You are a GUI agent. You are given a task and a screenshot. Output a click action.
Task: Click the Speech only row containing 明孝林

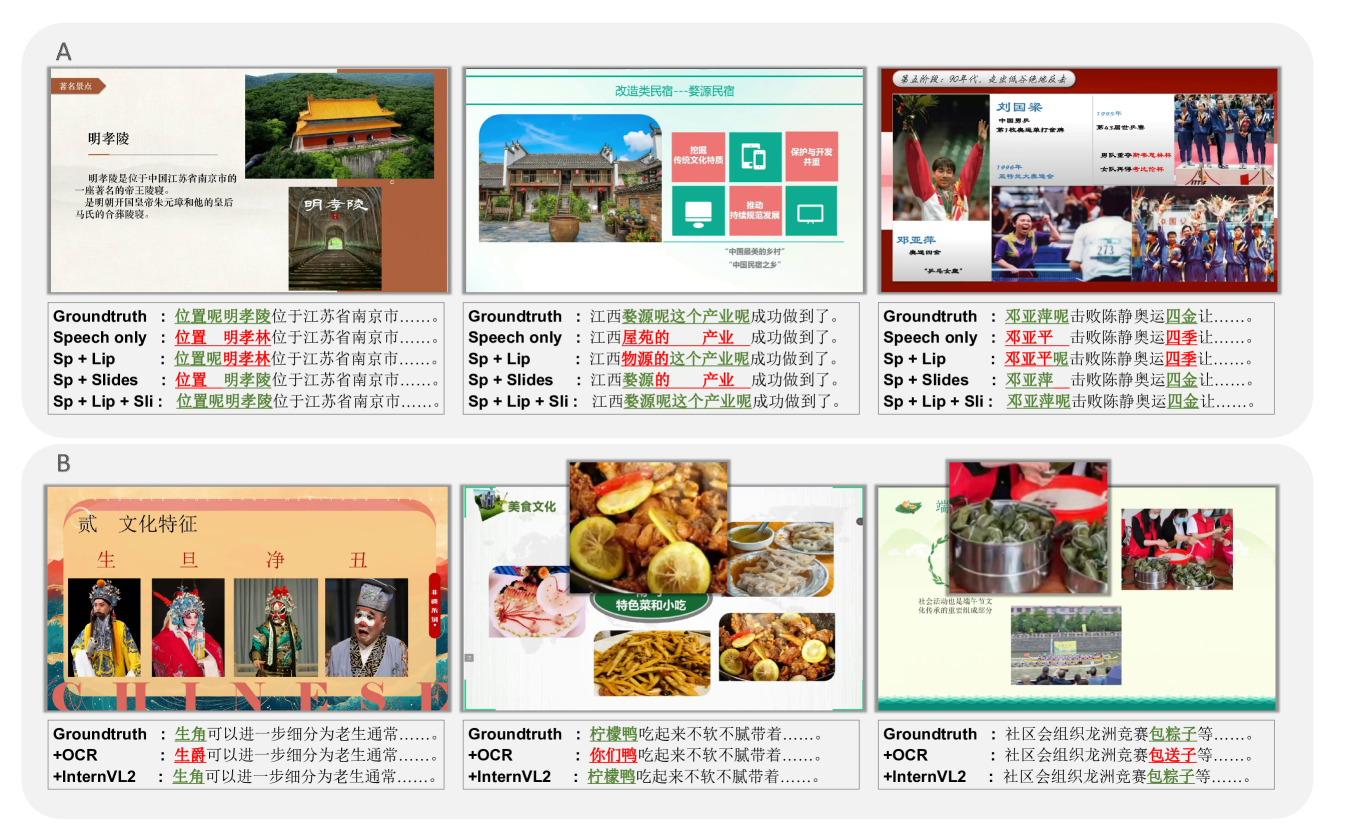pos(246,337)
